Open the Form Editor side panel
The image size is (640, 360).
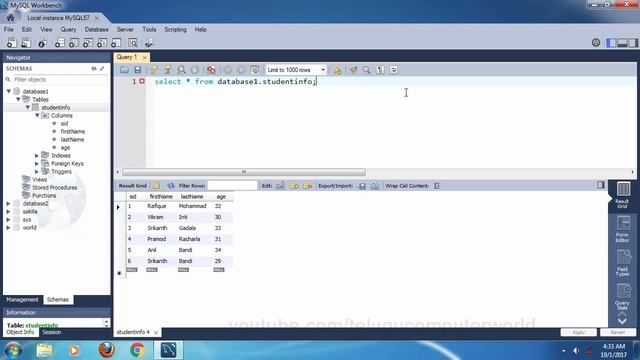point(623,229)
